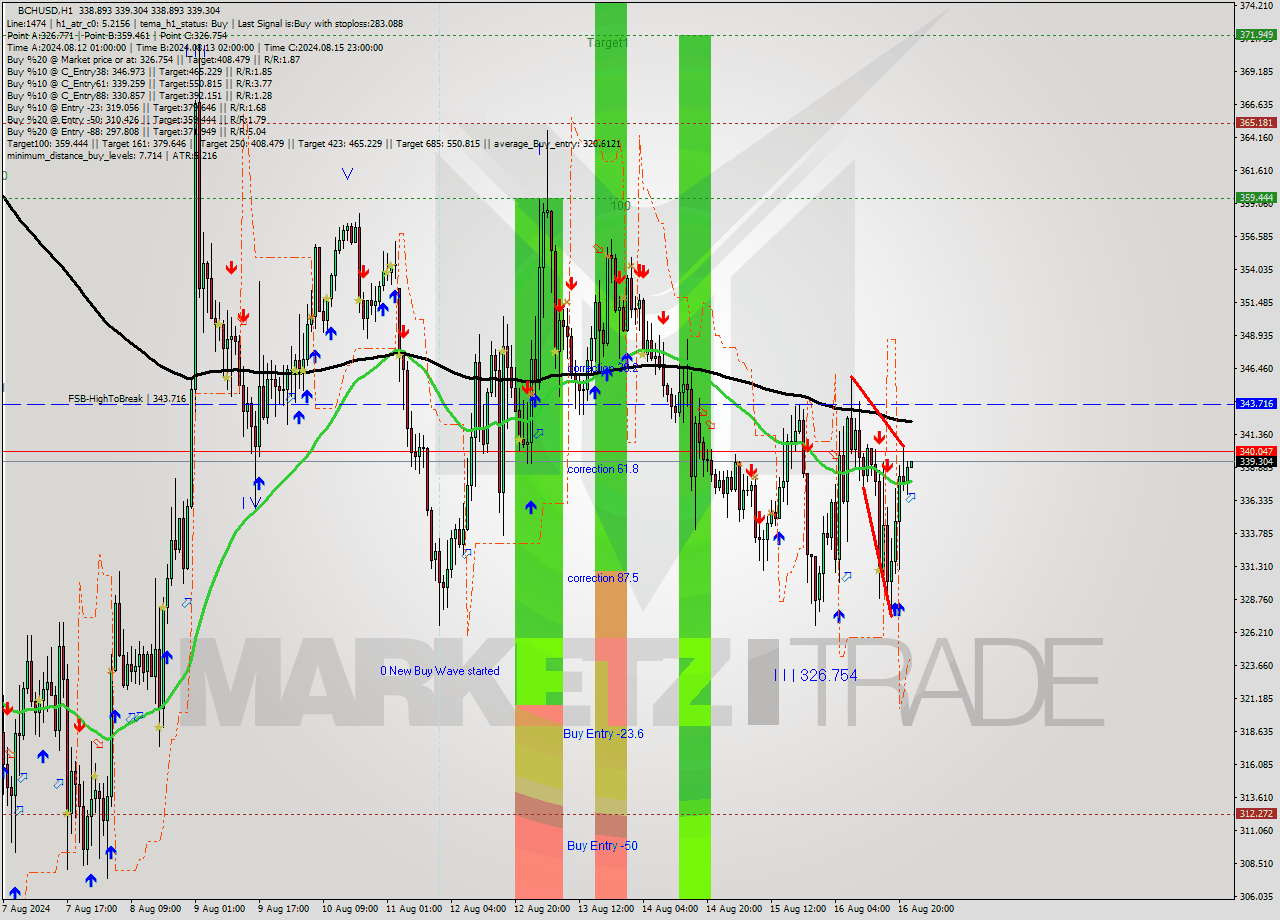Click the '12 Aug 20:00' time label
Image resolution: width=1280 pixels, height=920 pixels.
tap(542, 909)
